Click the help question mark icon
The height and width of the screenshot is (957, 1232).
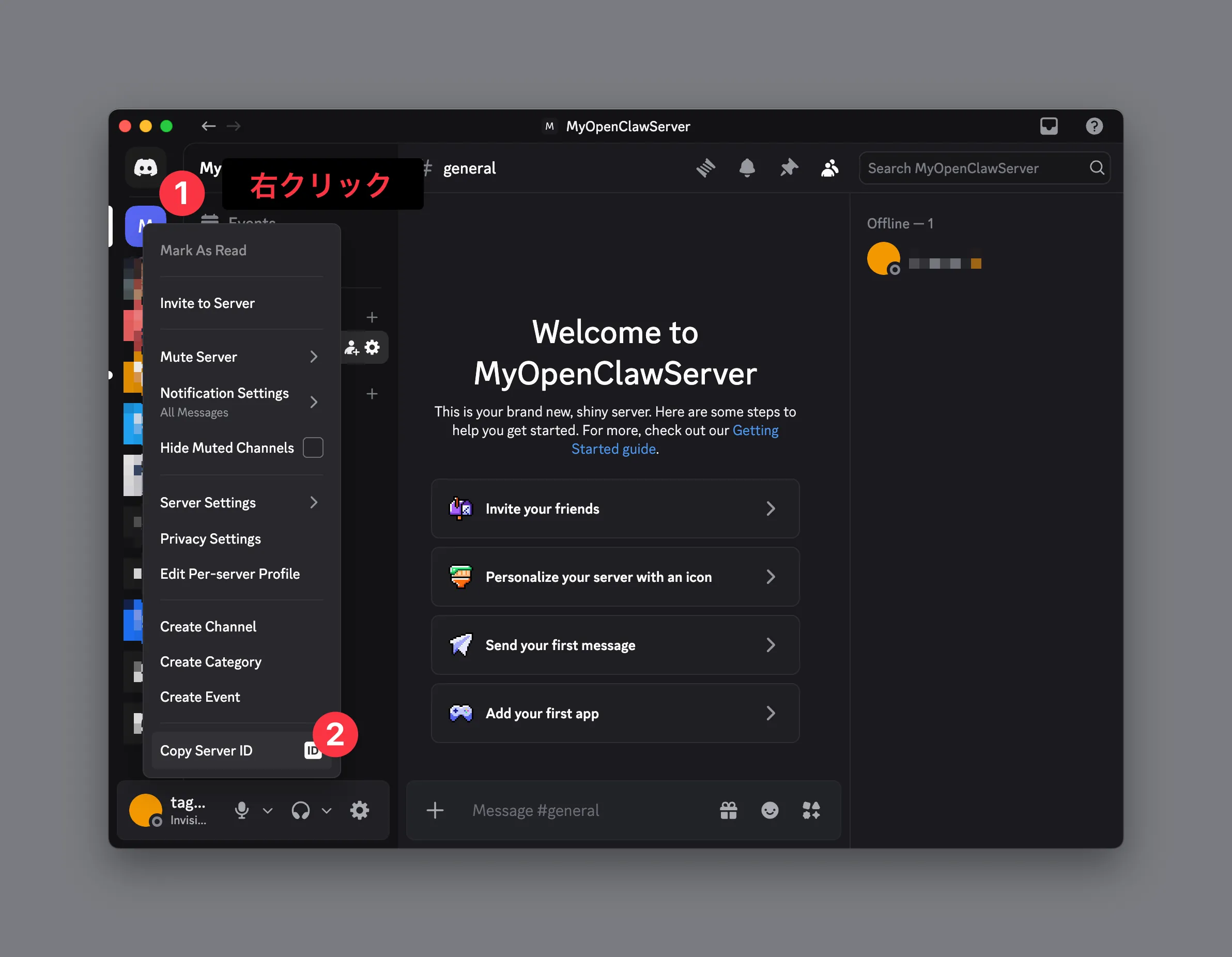click(x=1094, y=126)
